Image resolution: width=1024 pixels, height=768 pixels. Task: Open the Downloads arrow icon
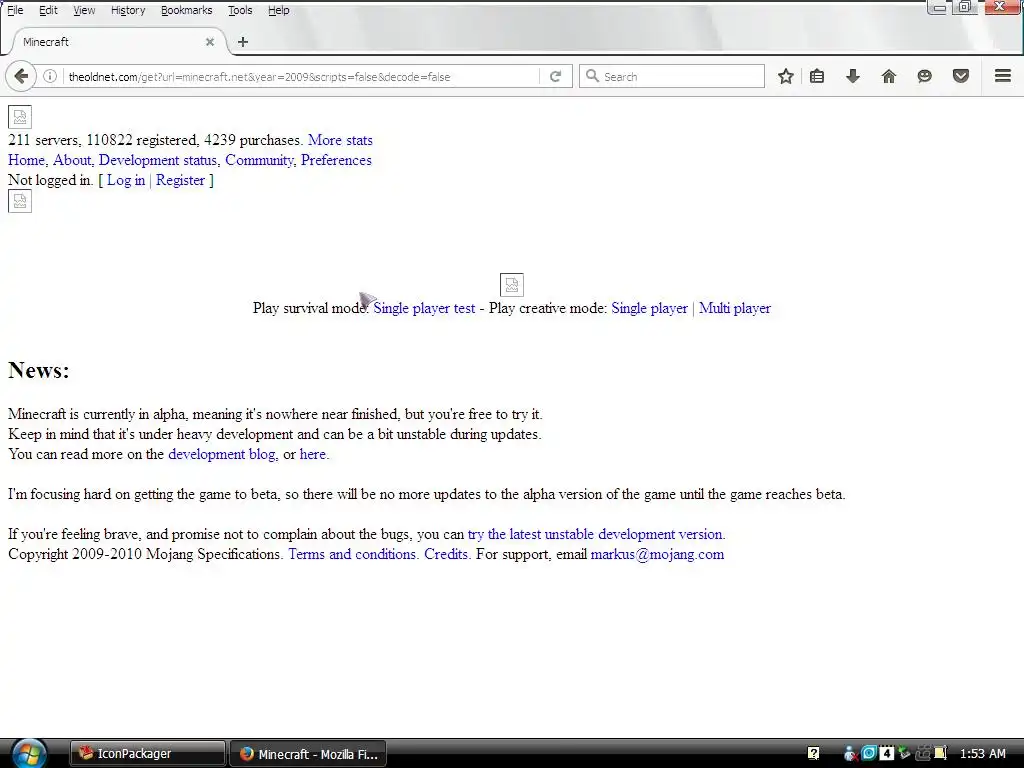(853, 76)
